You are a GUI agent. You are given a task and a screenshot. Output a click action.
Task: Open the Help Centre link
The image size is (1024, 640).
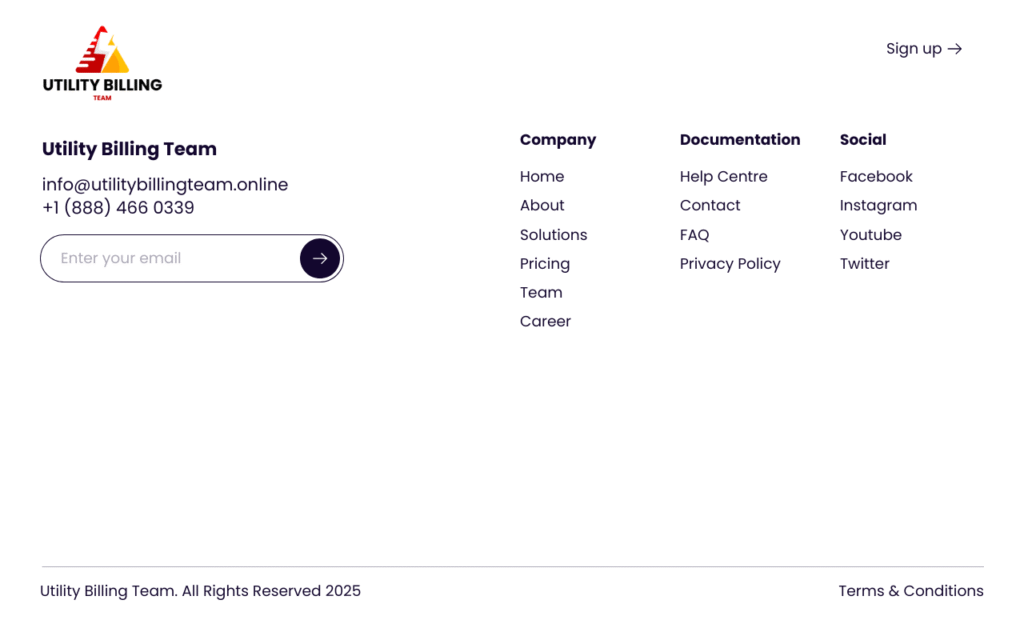click(x=723, y=177)
